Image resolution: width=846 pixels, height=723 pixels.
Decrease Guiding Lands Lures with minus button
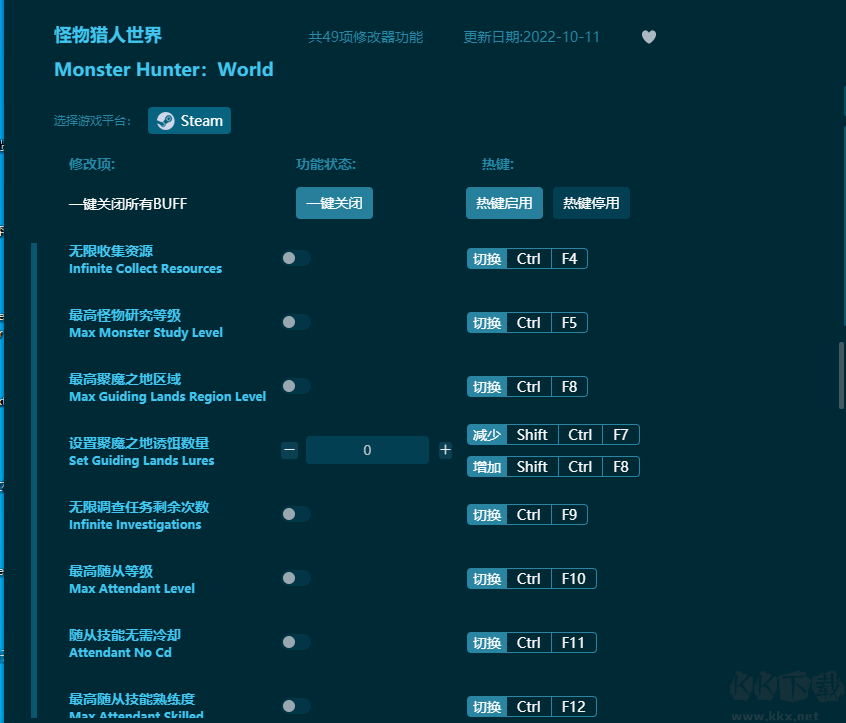[289, 450]
